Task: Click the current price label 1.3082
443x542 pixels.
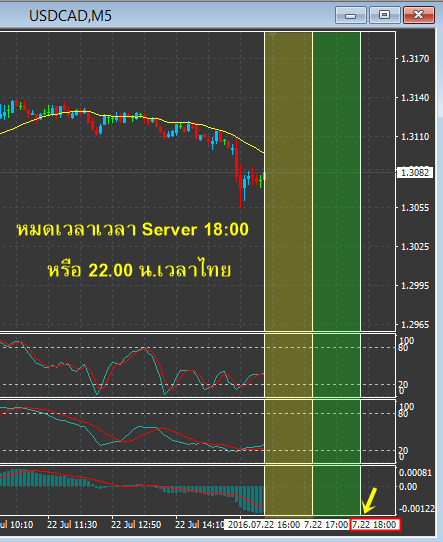Action: pos(415,172)
